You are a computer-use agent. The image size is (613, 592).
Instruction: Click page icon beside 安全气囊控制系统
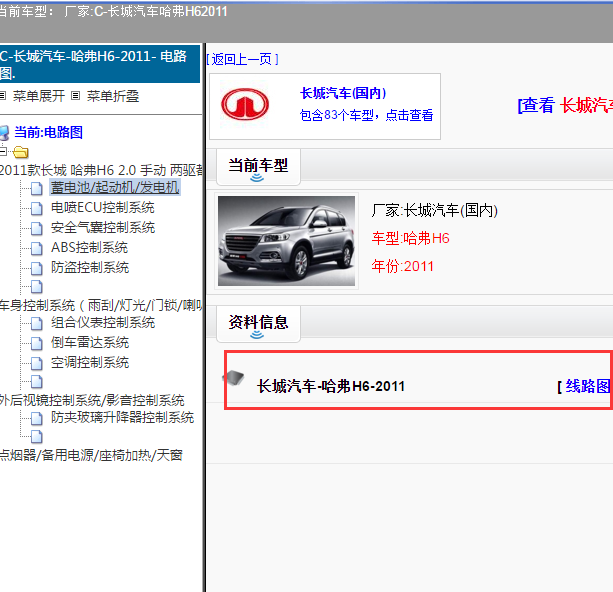tap(37, 228)
